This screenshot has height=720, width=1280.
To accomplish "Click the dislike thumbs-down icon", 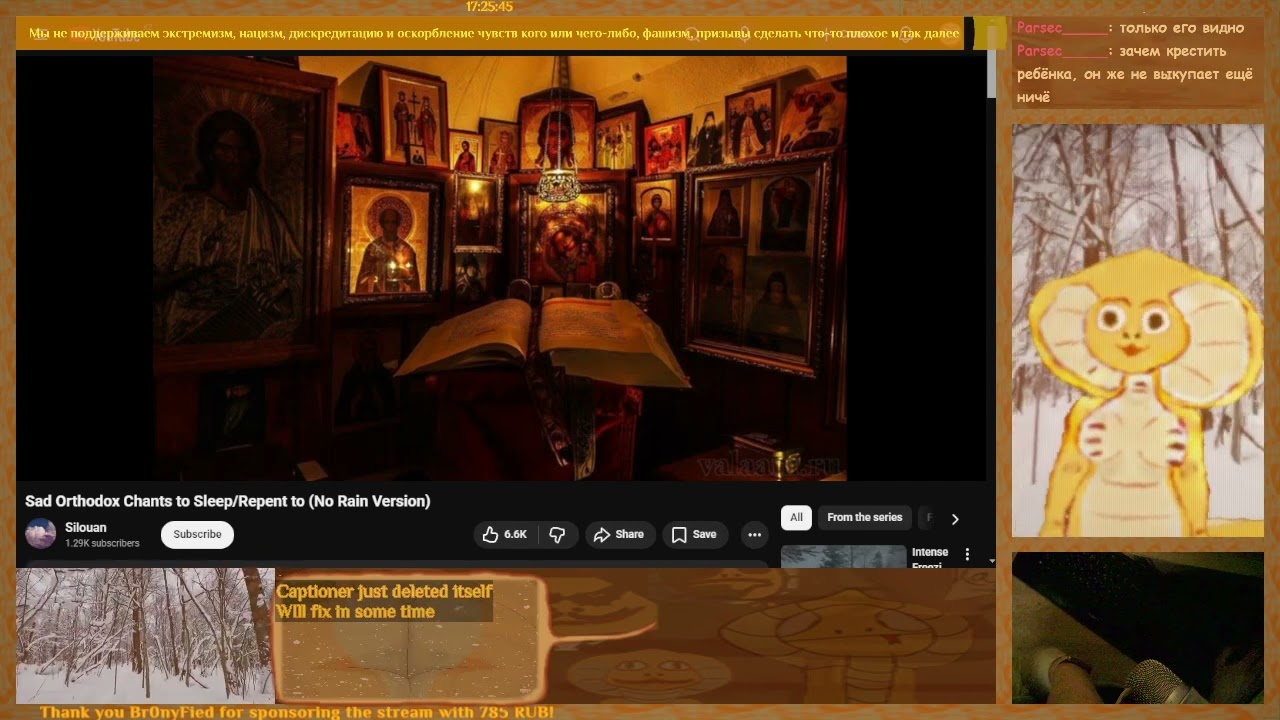I will click(x=557, y=535).
